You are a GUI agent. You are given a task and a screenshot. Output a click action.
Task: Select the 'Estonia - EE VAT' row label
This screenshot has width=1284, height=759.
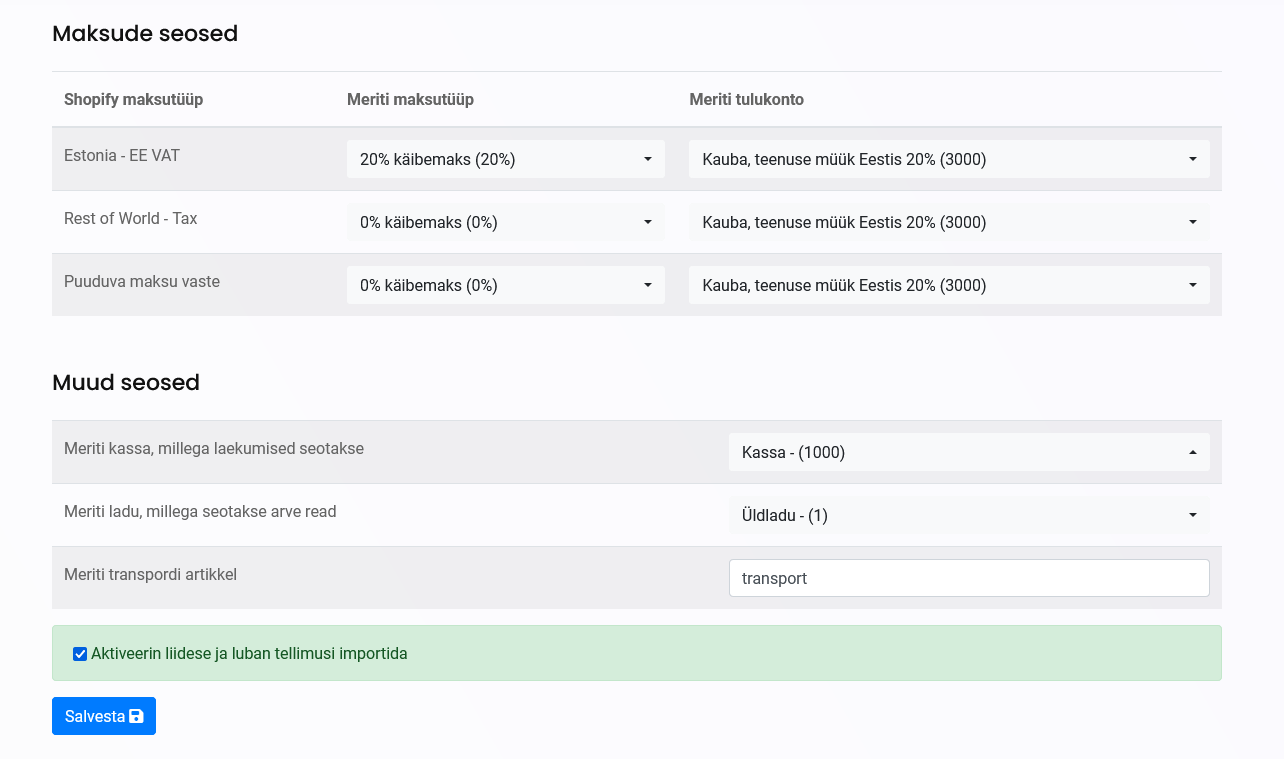click(x=122, y=156)
